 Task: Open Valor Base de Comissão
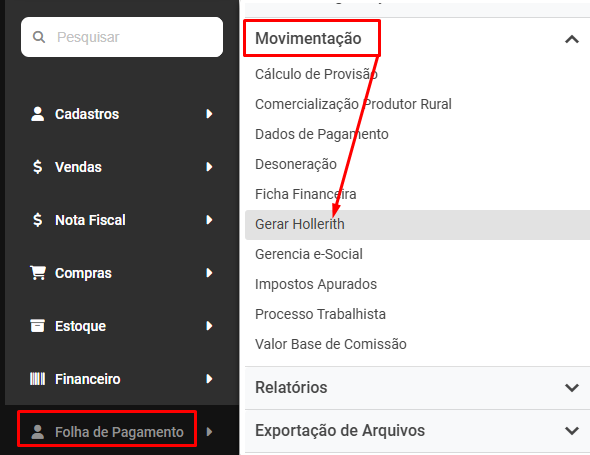pos(331,344)
